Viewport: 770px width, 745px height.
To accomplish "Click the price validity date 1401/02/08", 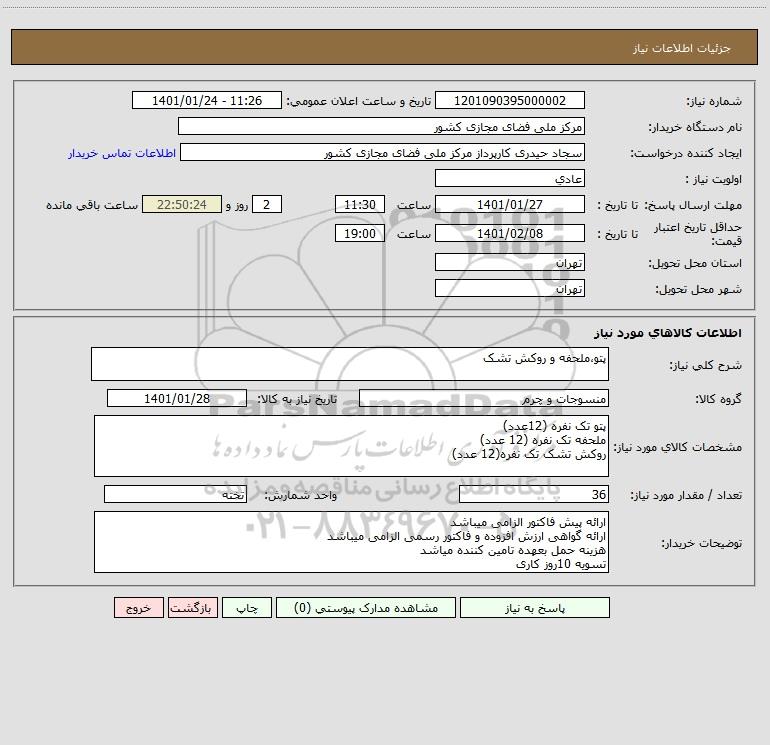I will (510, 233).
